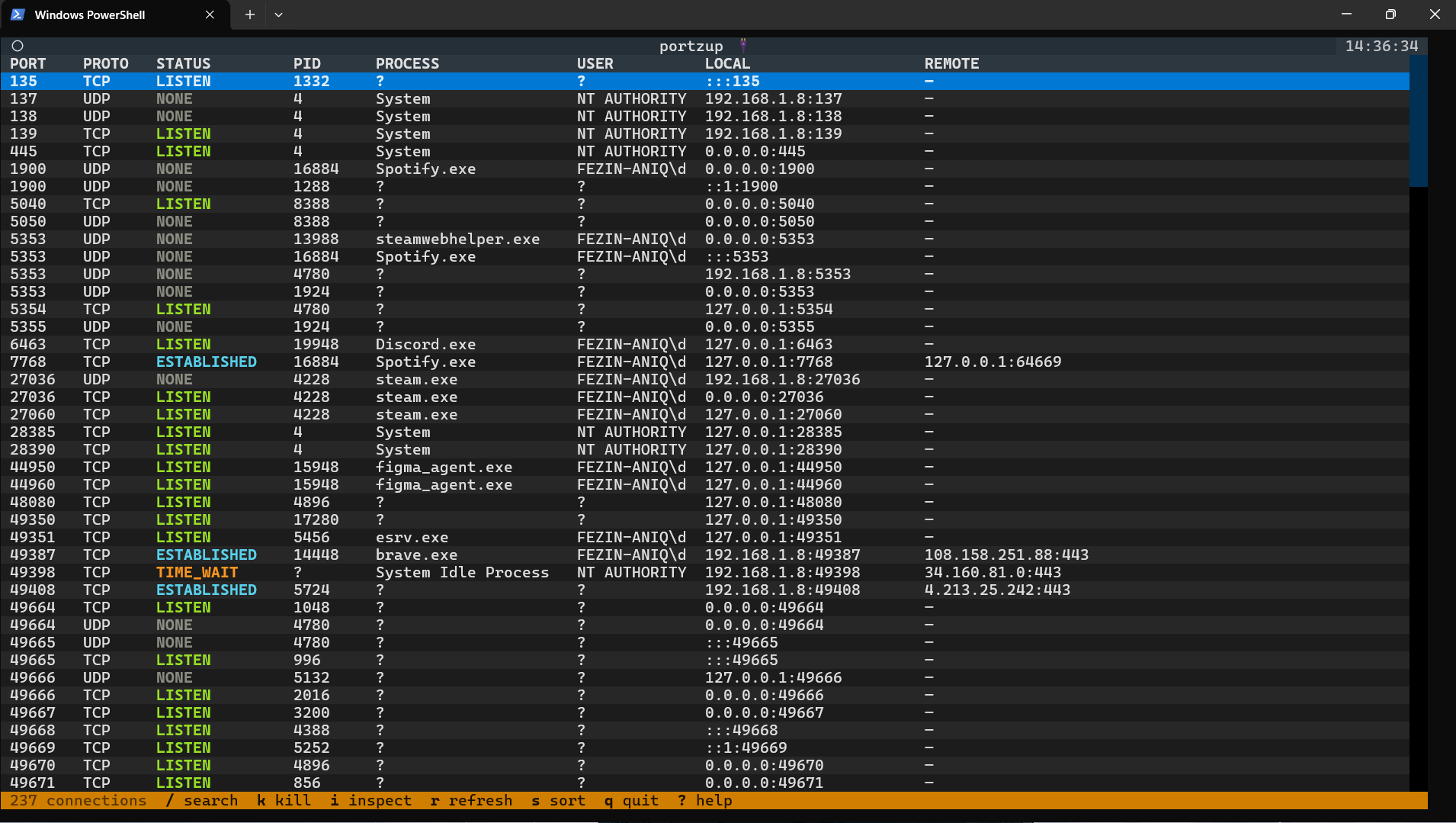The image size is (1456, 823).
Task: Click TIME_WAIT status on port 49398
Action: click(x=197, y=573)
